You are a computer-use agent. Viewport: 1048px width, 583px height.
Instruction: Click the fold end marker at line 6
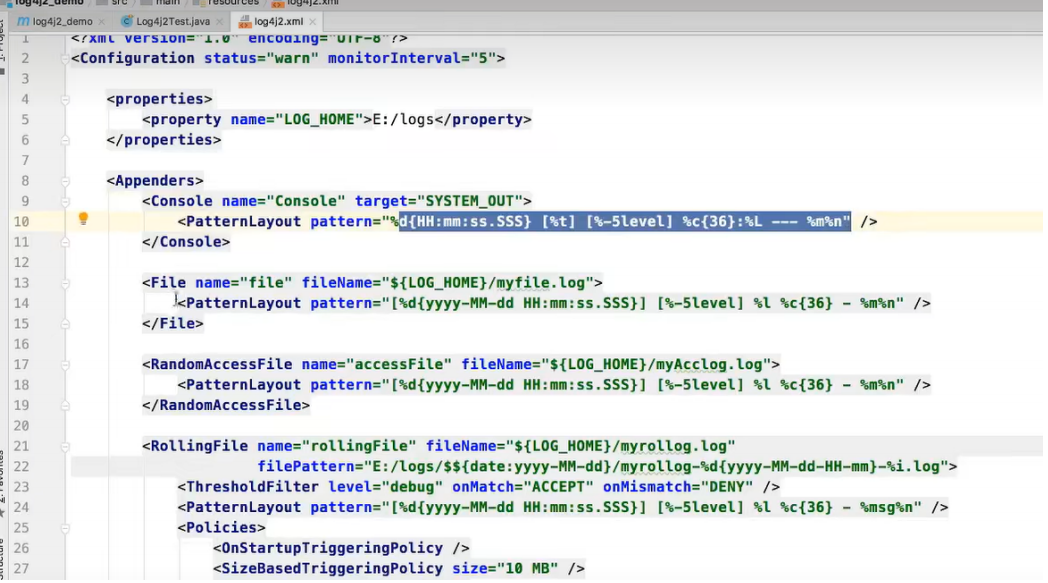click(65, 140)
